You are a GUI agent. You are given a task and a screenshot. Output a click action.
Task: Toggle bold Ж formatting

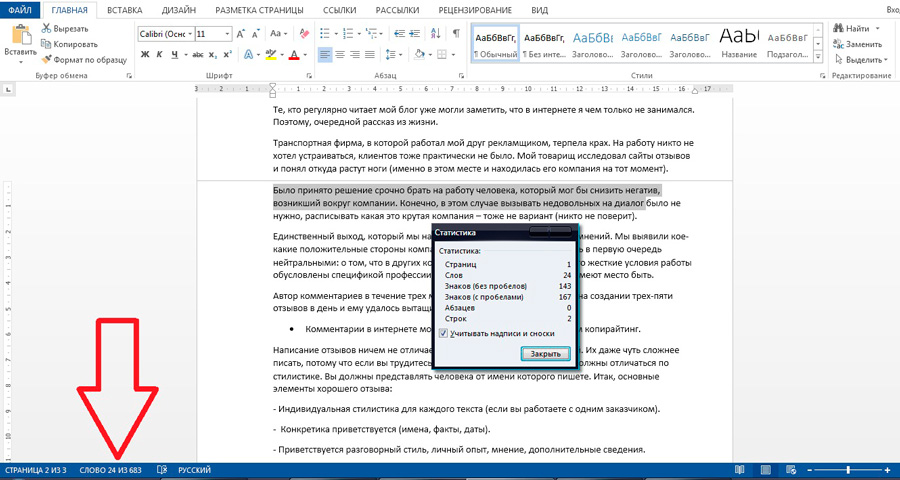pos(145,55)
